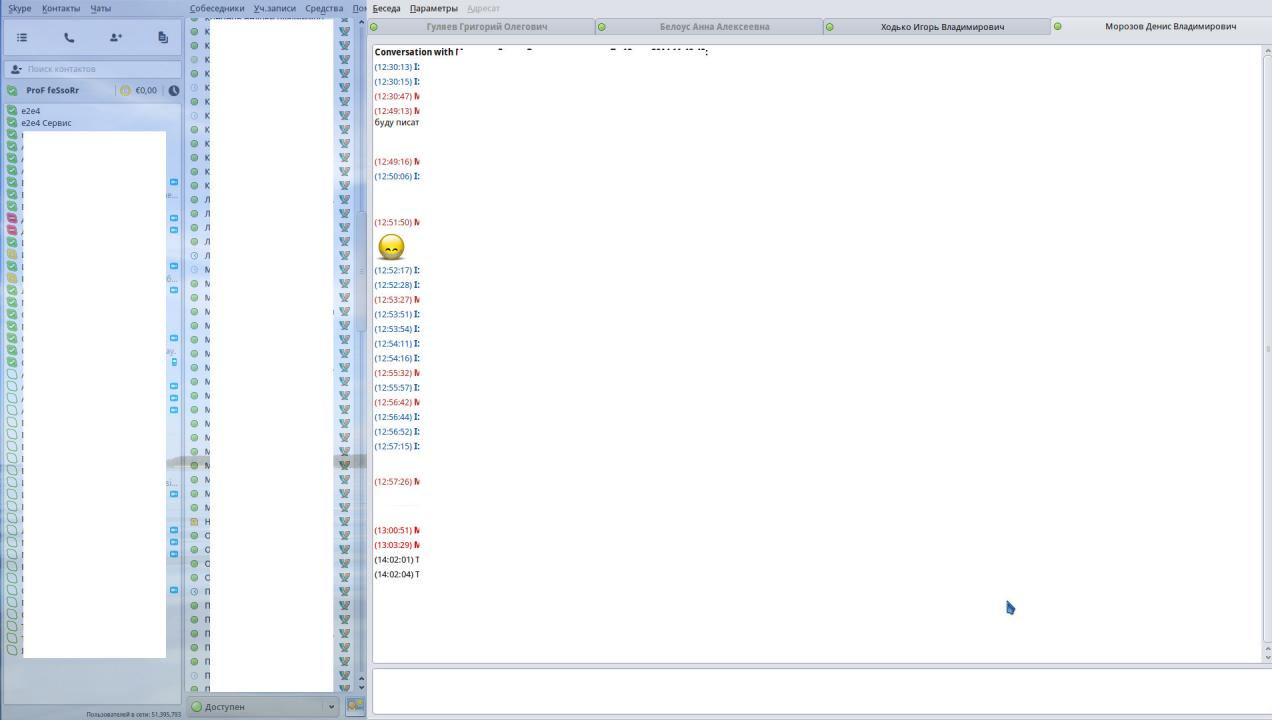Screen dimensions: 1272x720
Task: Click the (12:30:47) message timestamp
Action: (x=393, y=96)
